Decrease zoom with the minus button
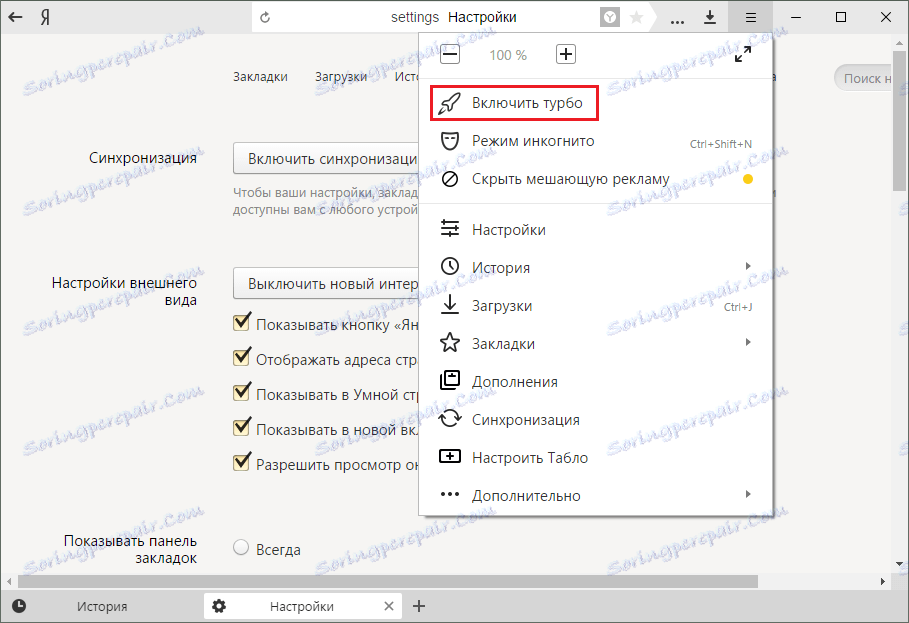Viewport: 909px width, 623px height. click(450, 54)
